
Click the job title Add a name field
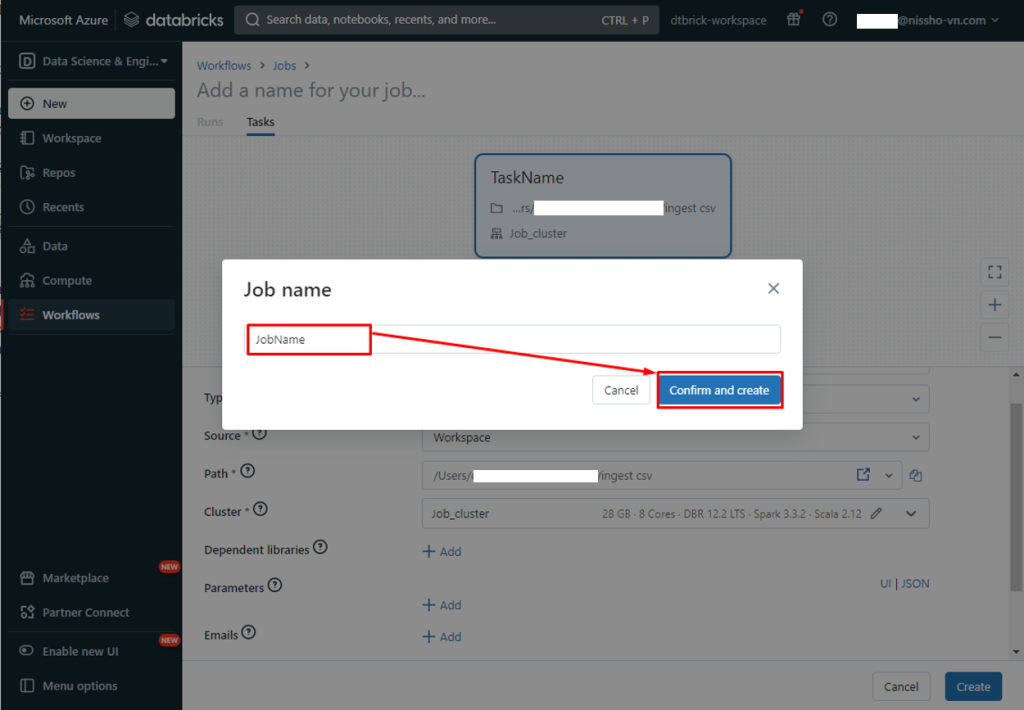(x=311, y=90)
